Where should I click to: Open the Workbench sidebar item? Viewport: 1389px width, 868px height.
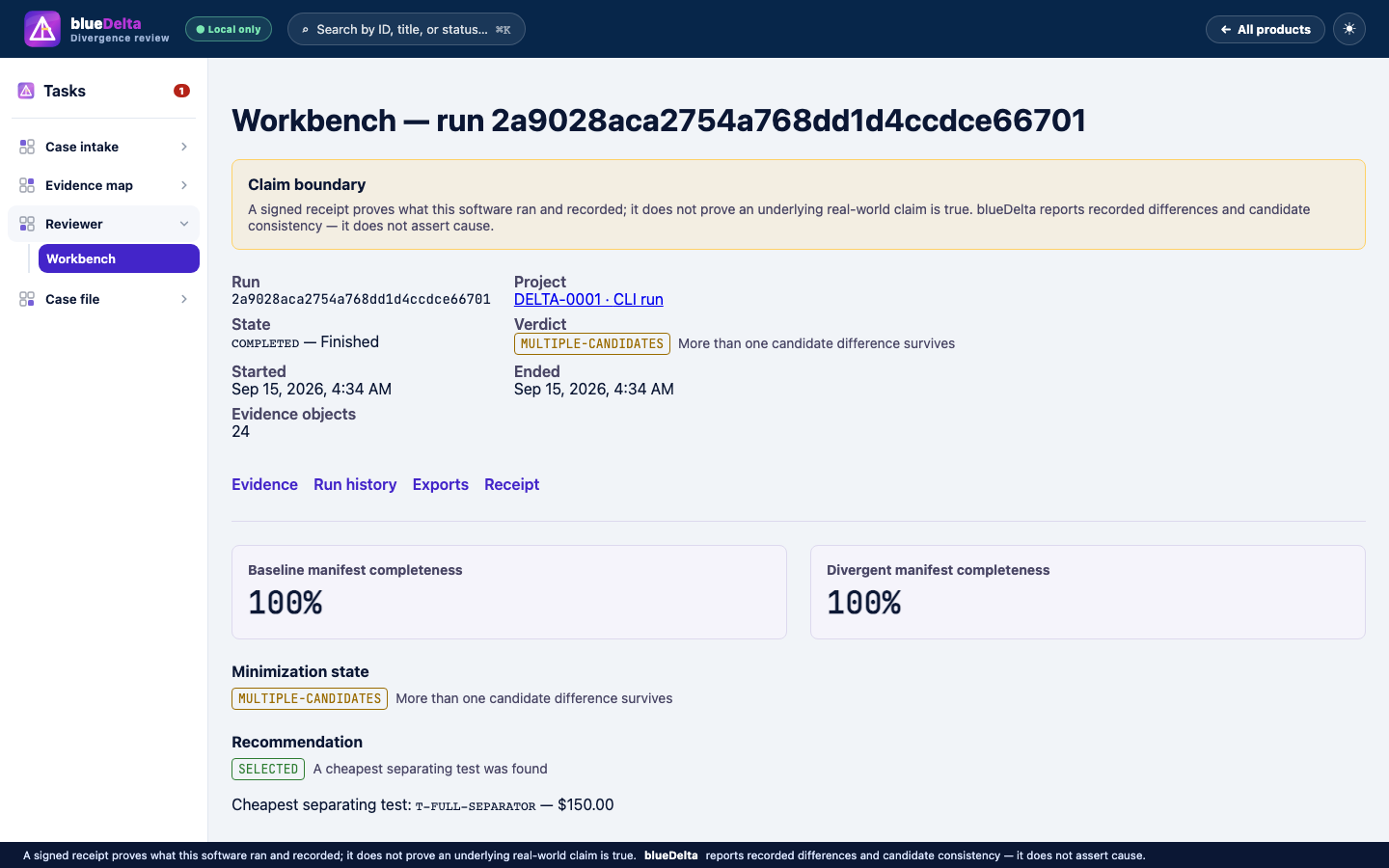pos(119,258)
